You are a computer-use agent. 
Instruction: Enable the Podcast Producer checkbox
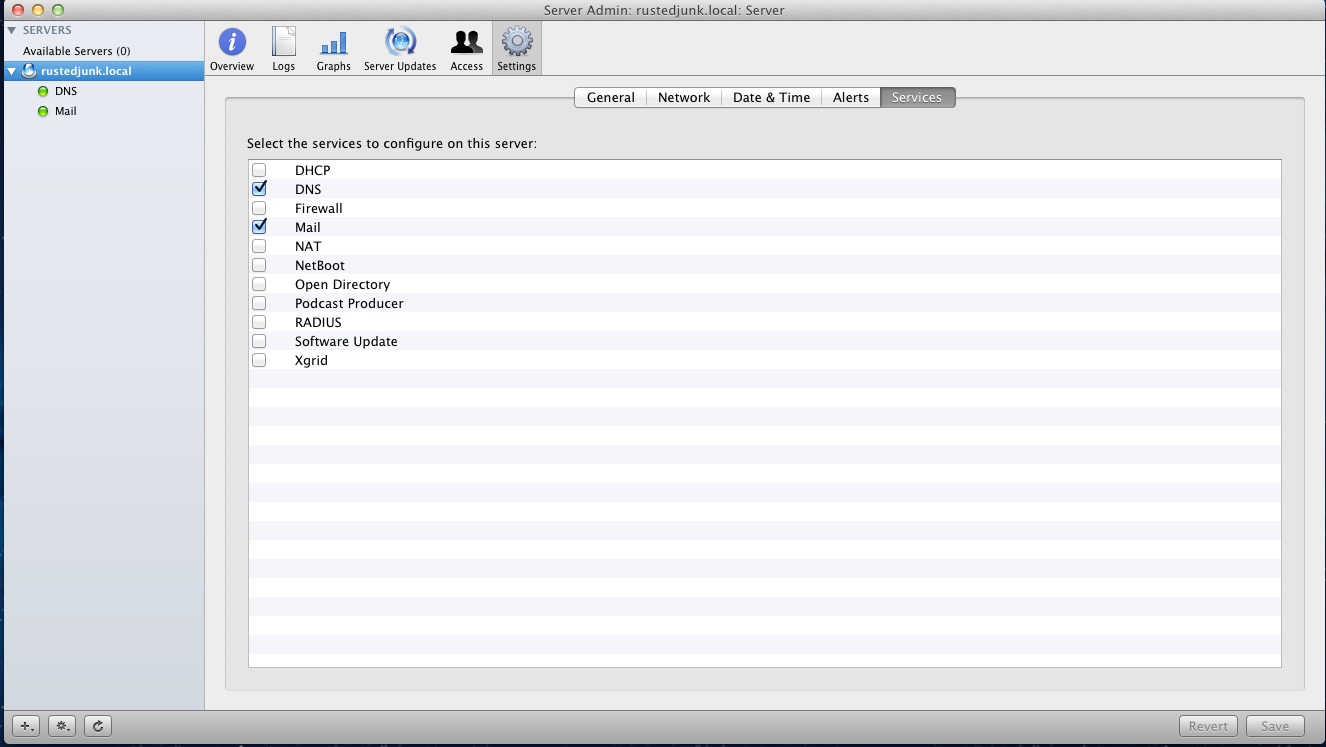pos(259,303)
